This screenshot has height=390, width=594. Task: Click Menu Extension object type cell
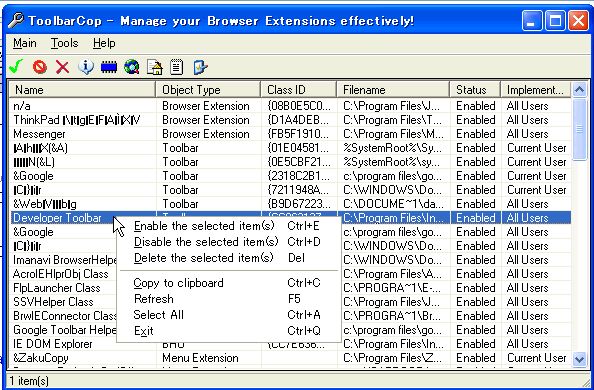(x=200, y=358)
